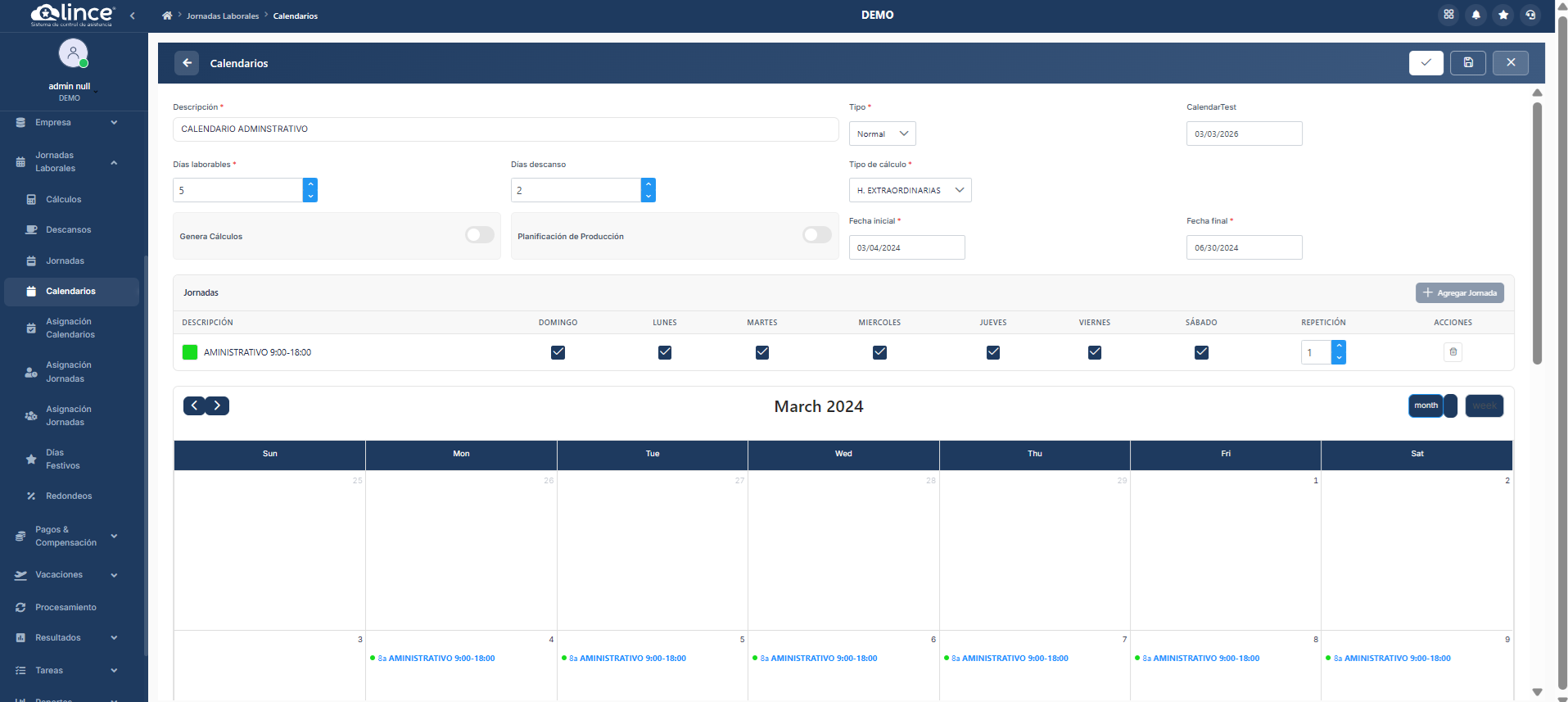The image size is (1568, 702).
Task: Click the green color swatch of AMINISTRATIVO
Action: pyautogui.click(x=190, y=352)
